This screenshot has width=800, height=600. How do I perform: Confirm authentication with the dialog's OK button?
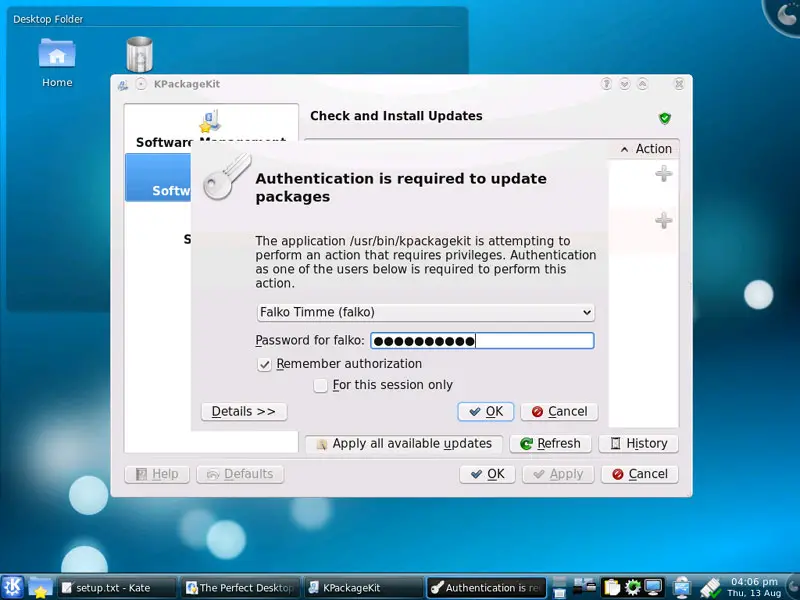coord(486,412)
